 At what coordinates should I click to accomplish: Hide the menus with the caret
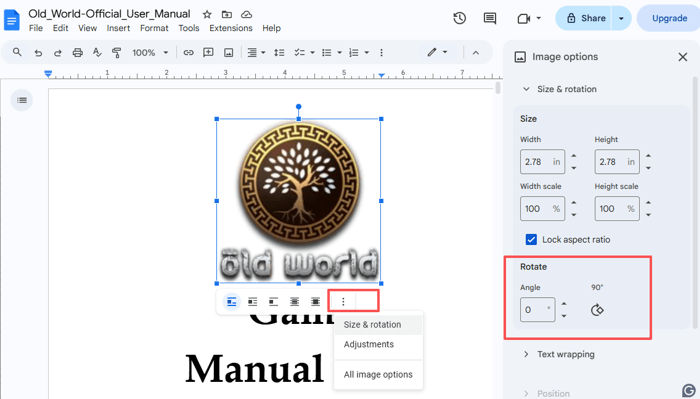click(476, 53)
